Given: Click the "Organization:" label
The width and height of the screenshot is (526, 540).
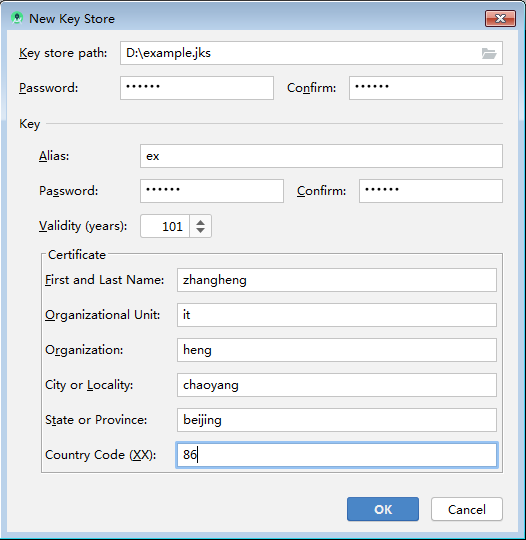Looking at the screenshot, I should click(x=84, y=350).
